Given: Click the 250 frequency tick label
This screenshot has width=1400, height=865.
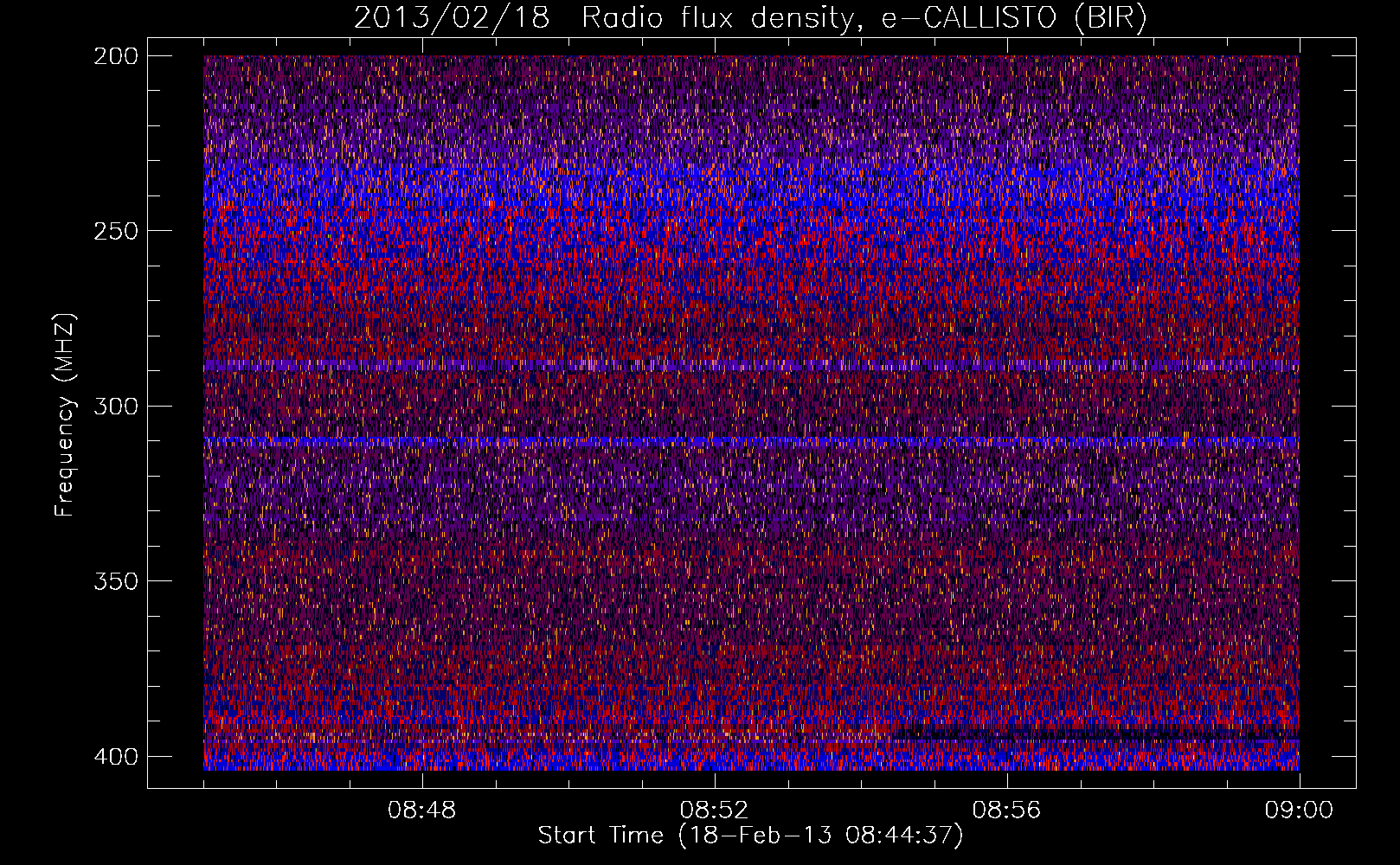Looking at the screenshot, I should coord(115,231).
